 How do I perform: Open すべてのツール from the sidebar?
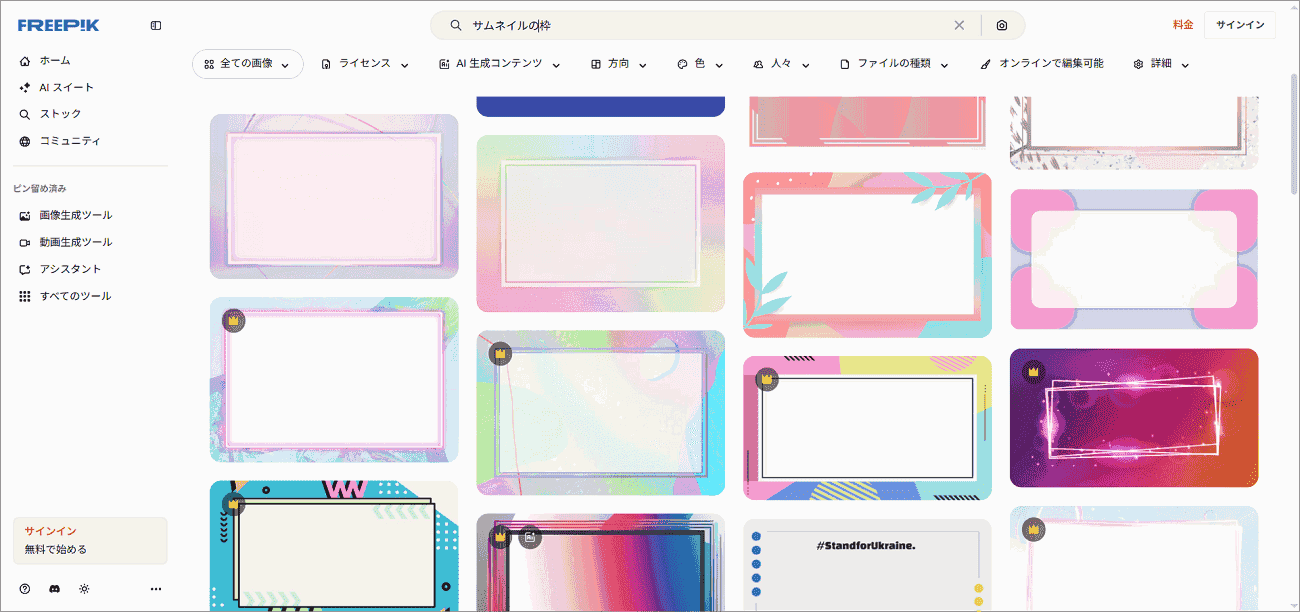(72, 295)
